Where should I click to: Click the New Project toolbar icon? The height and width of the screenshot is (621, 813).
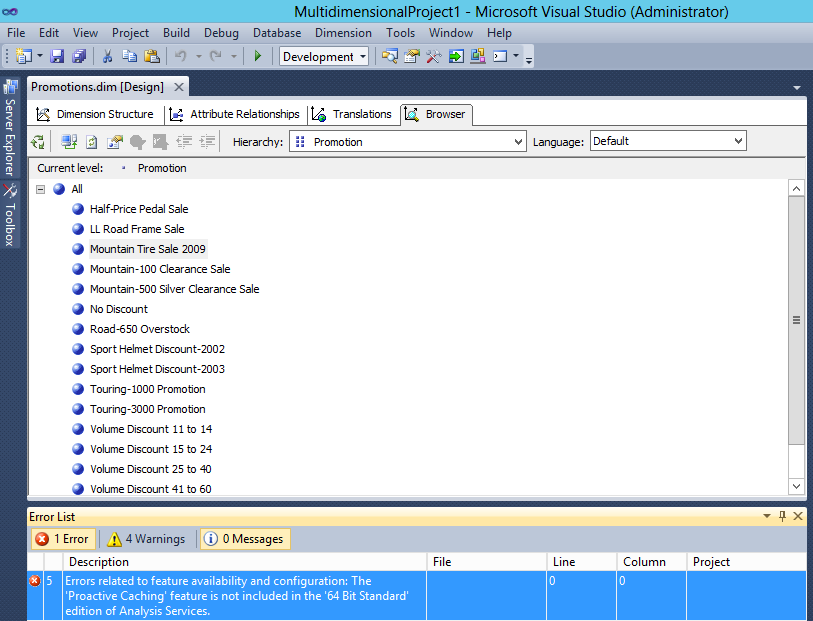click(24, 56)
